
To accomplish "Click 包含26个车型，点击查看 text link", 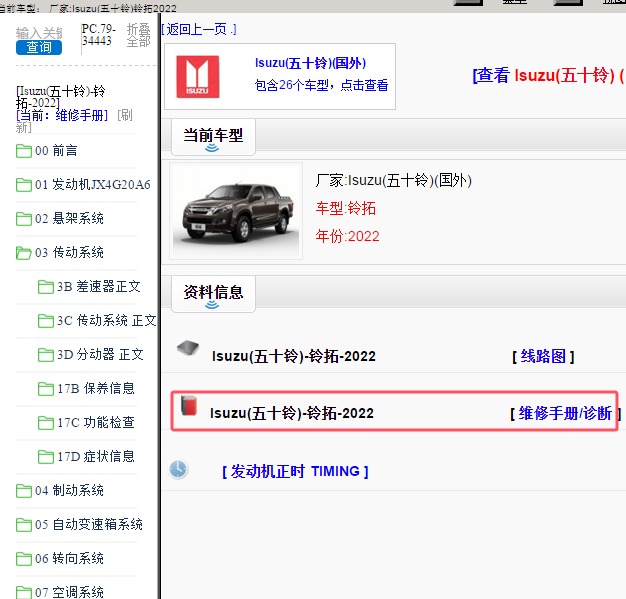I will 321,85.
